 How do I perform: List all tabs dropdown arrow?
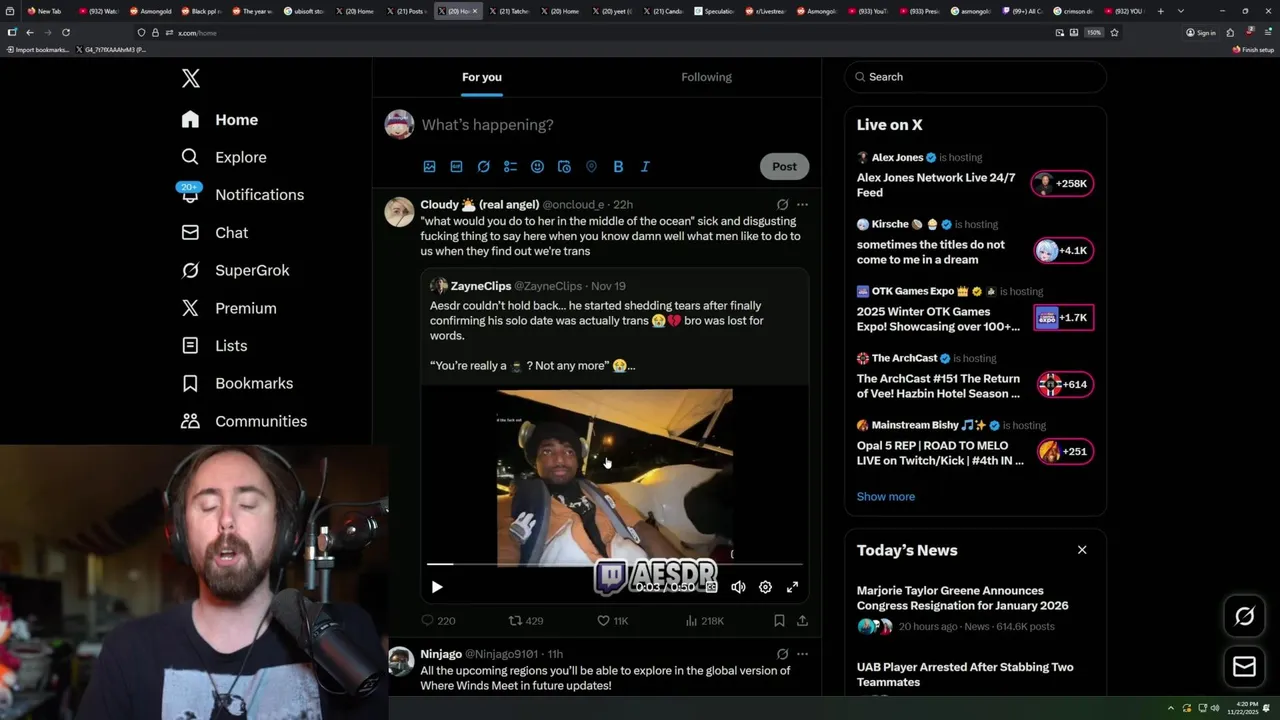(x=1181, y=11)
